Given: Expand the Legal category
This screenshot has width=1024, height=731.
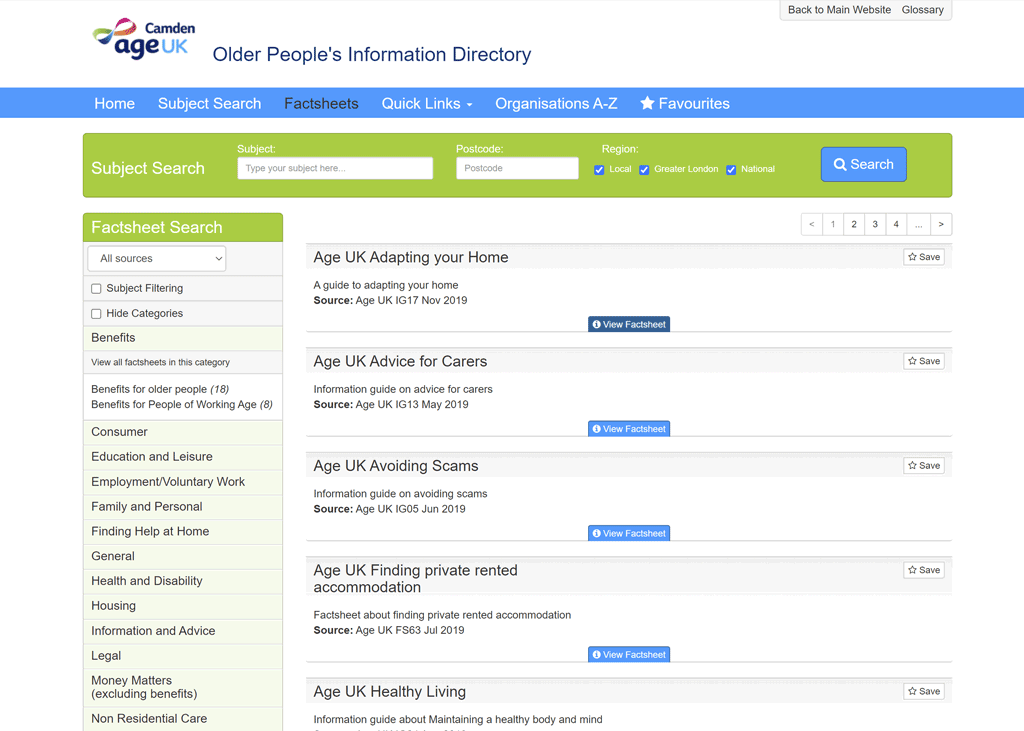Looking at the screenshot, I should [x=183, y=655].
